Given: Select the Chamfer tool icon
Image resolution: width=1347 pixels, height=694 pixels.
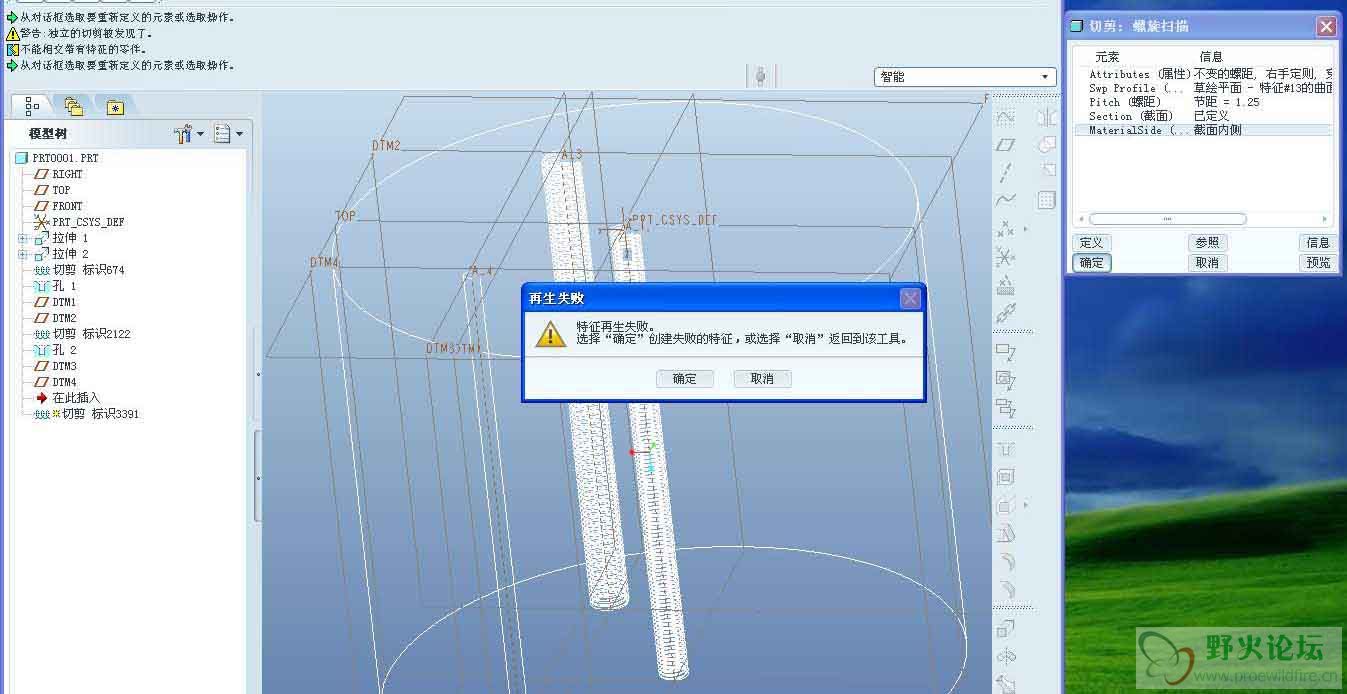Looking at the screenshot, I should pyautogui.click(x=1006, y=589).
